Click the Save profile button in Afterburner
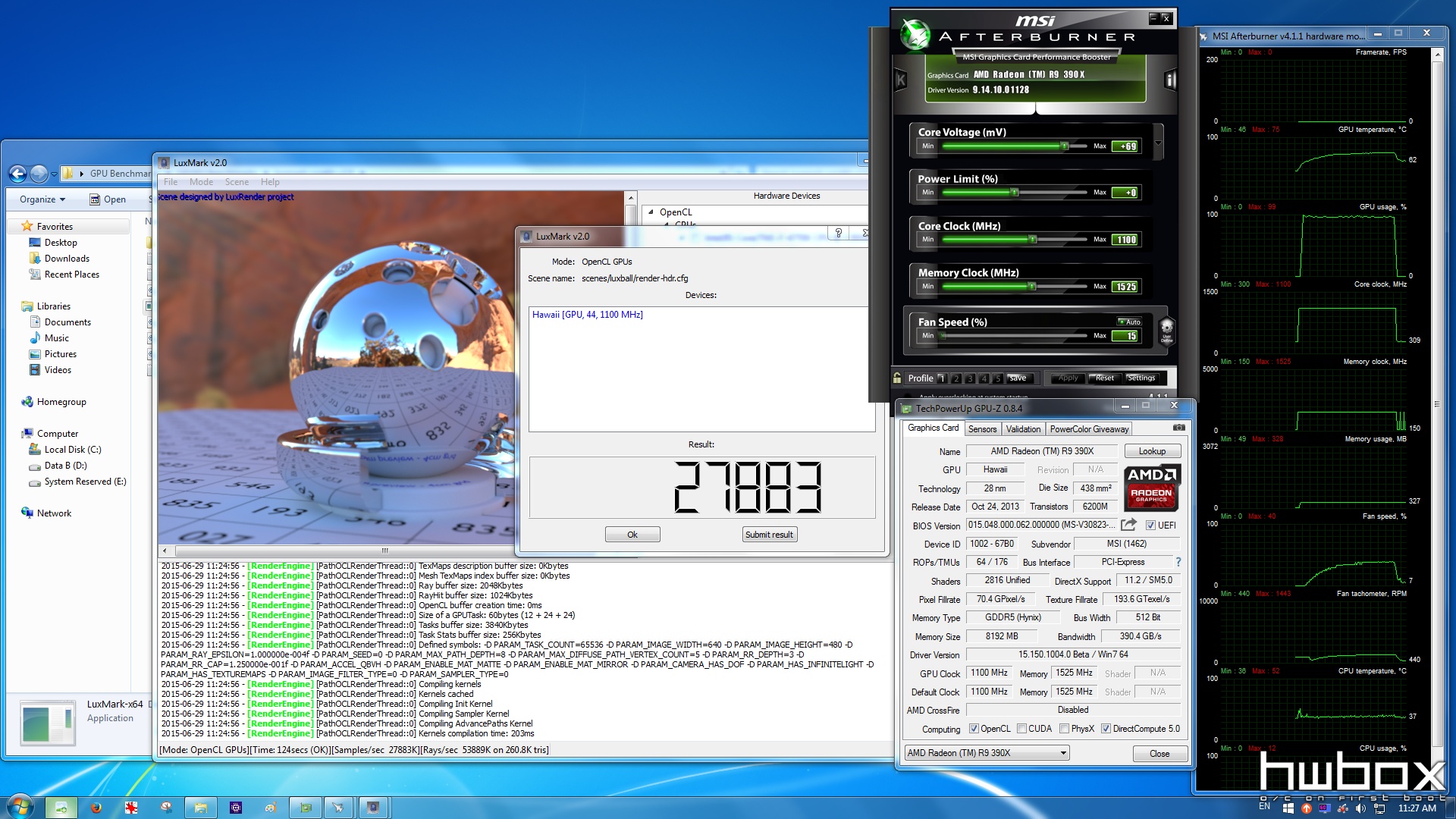The image size is (1456, 819). [1017, 378]
